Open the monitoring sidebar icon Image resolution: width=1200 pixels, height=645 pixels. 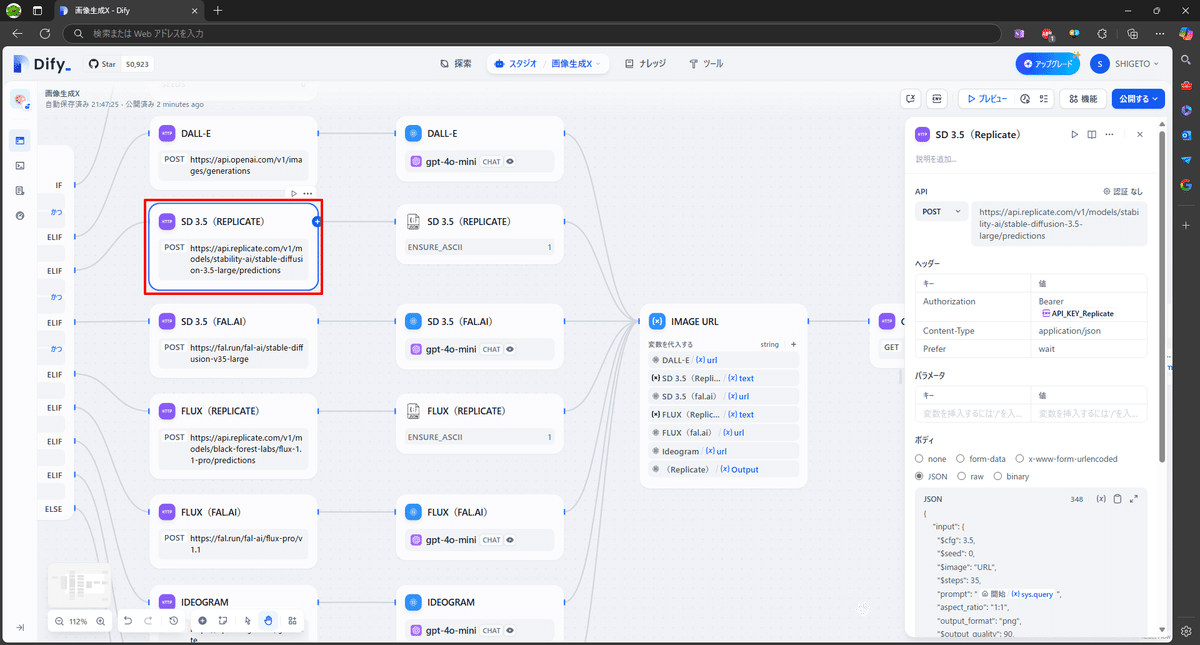click(x=20, y=215)
